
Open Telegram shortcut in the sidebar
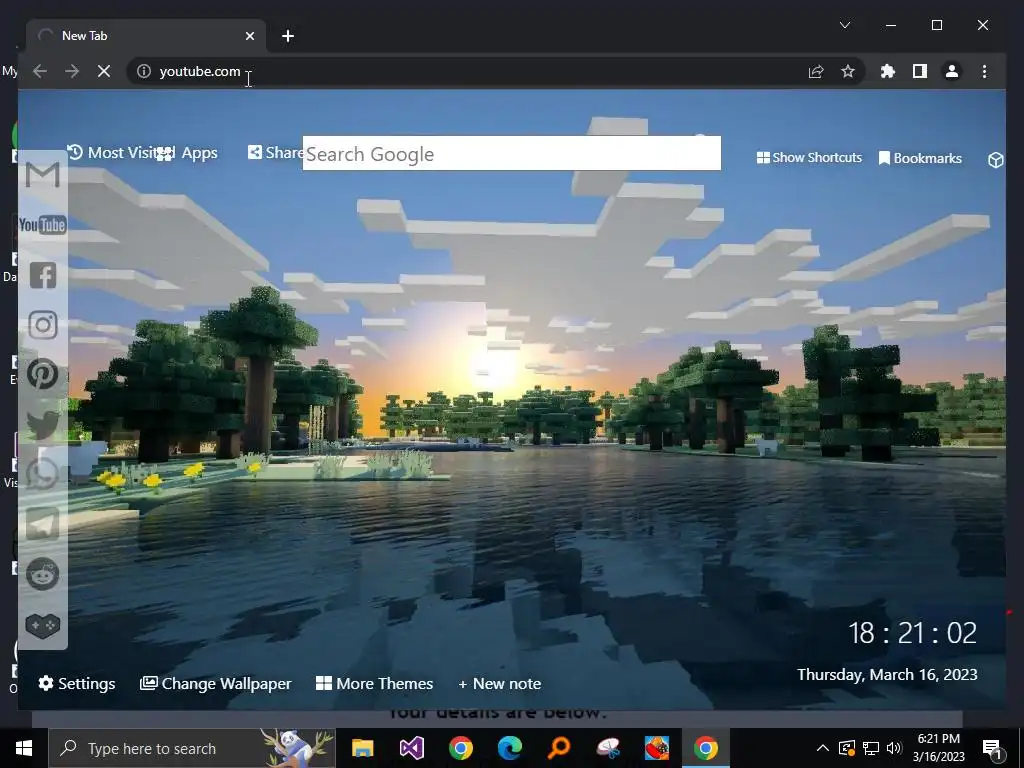click(42, 524)
